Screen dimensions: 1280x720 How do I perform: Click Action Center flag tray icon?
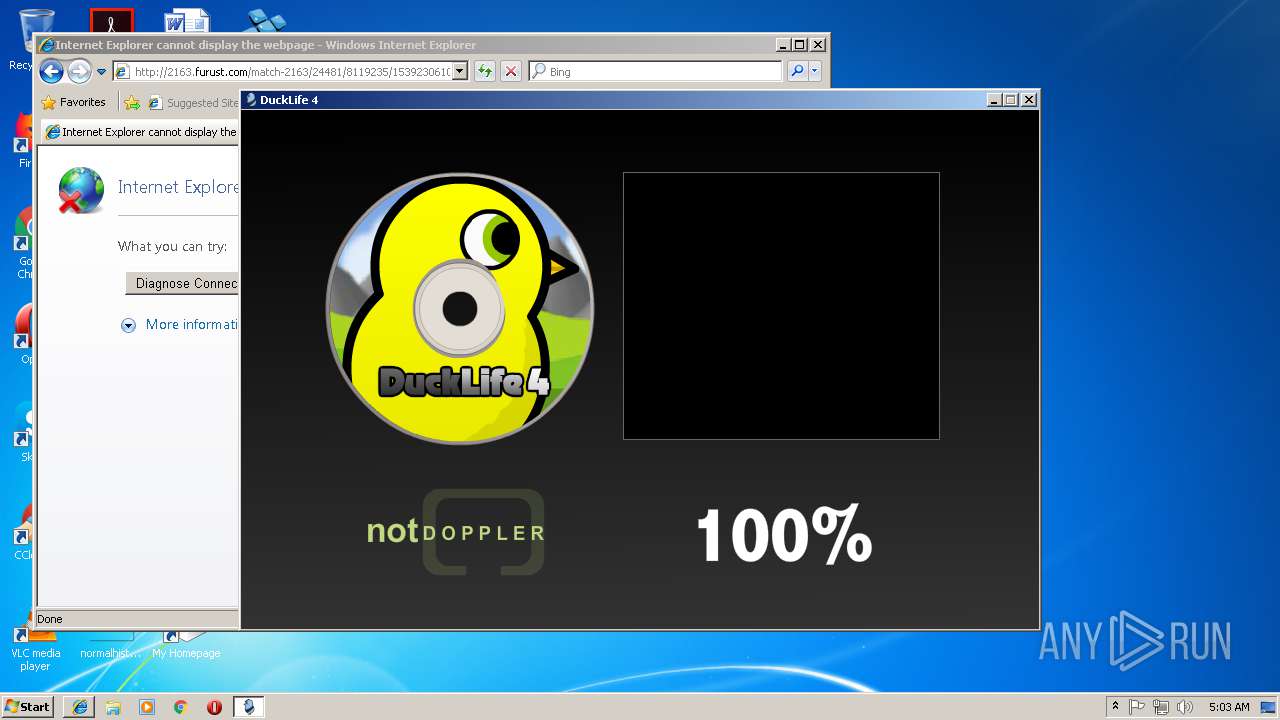(1137, 707)
